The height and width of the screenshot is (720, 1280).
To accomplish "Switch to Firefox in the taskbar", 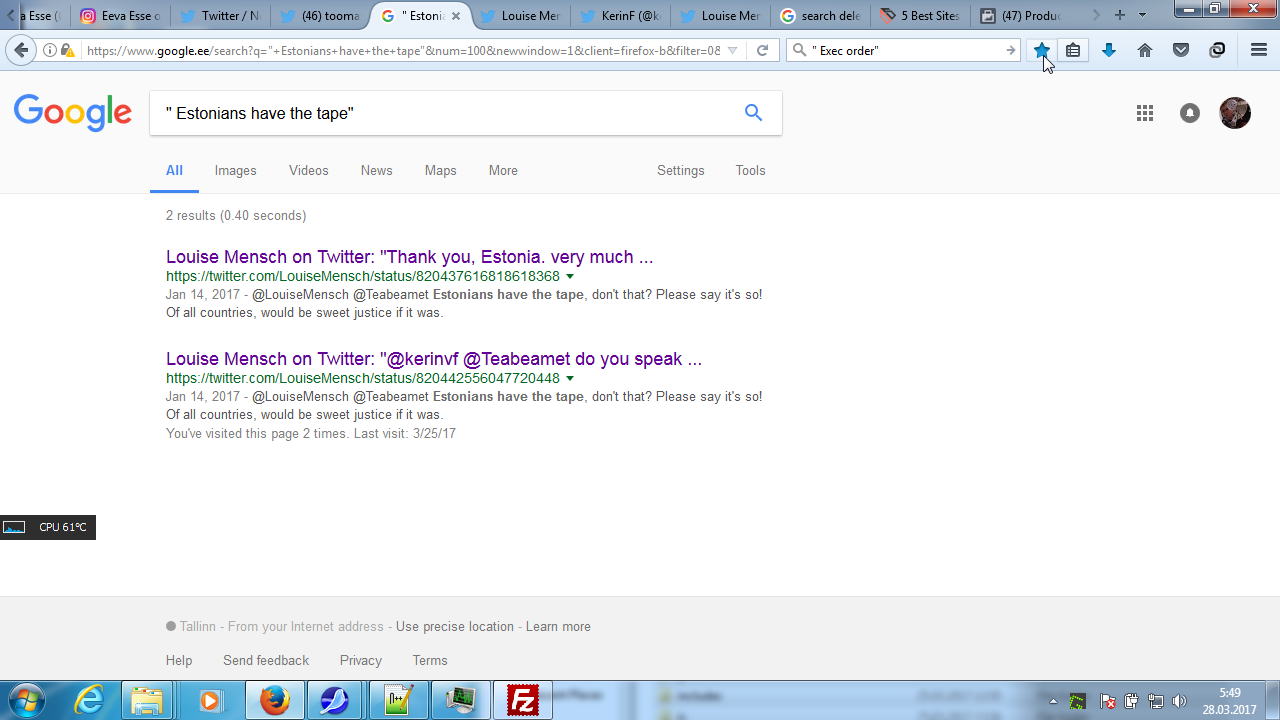I will coord(274,700).
